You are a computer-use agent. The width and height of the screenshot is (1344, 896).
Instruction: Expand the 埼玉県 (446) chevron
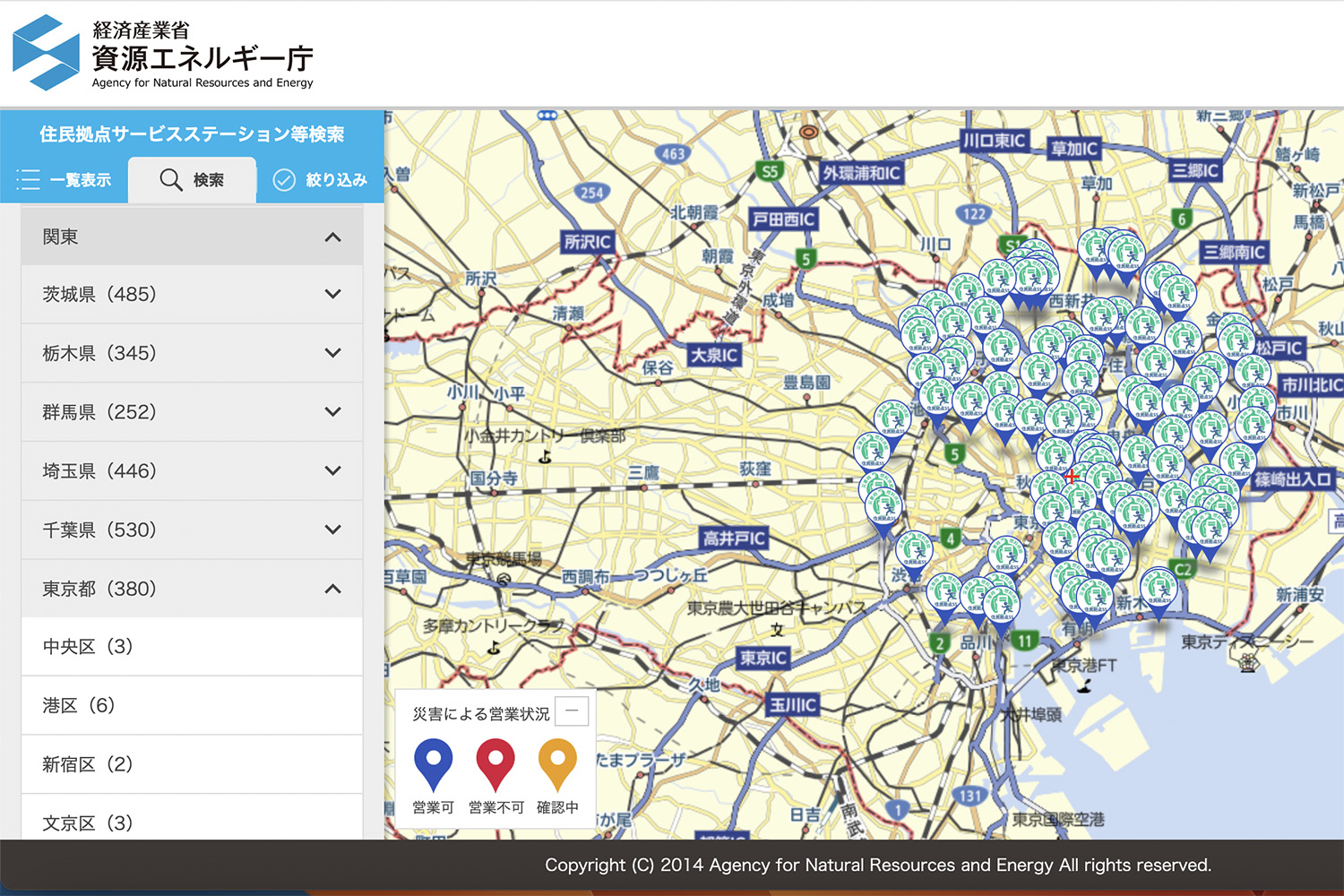tap(332, 471)
